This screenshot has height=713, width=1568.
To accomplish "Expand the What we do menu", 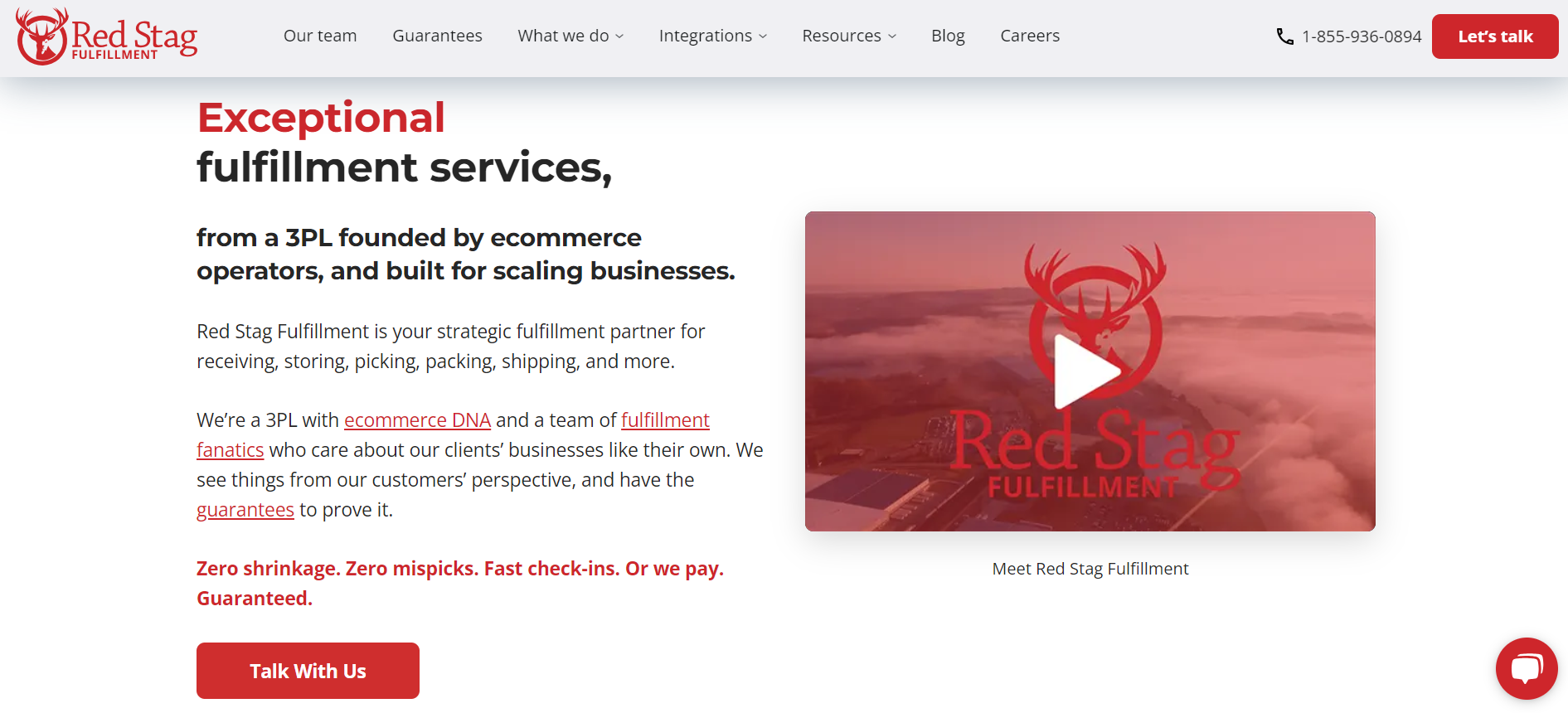I will 570,36.
